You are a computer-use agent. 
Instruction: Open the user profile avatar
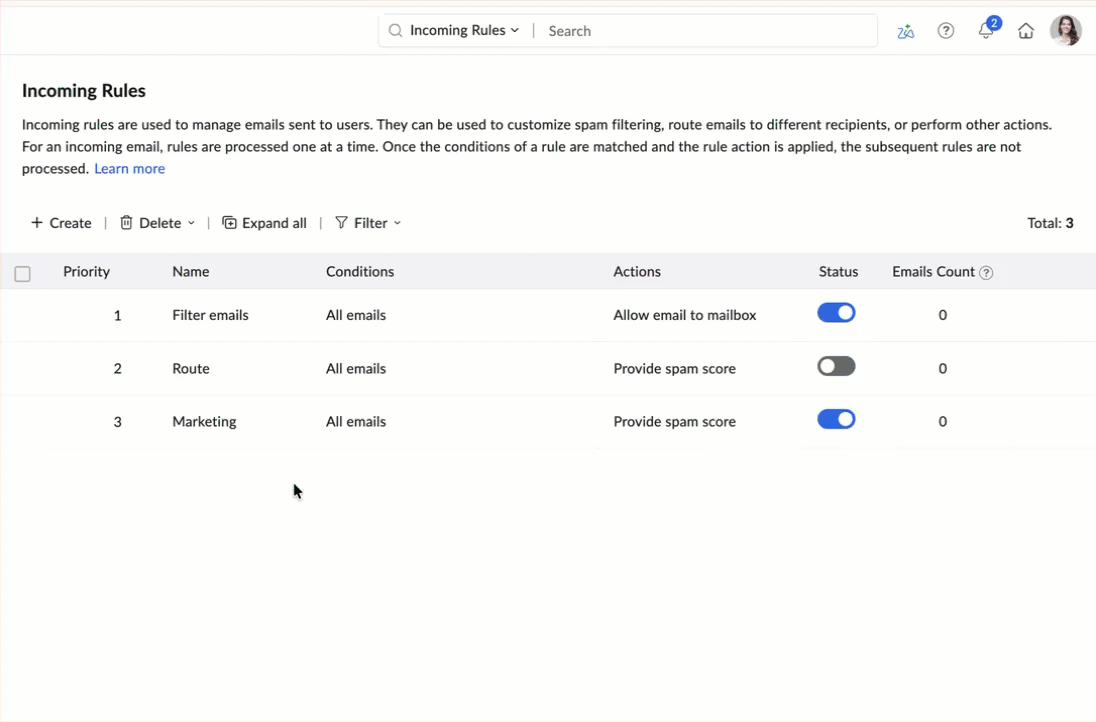[1065, 31]
